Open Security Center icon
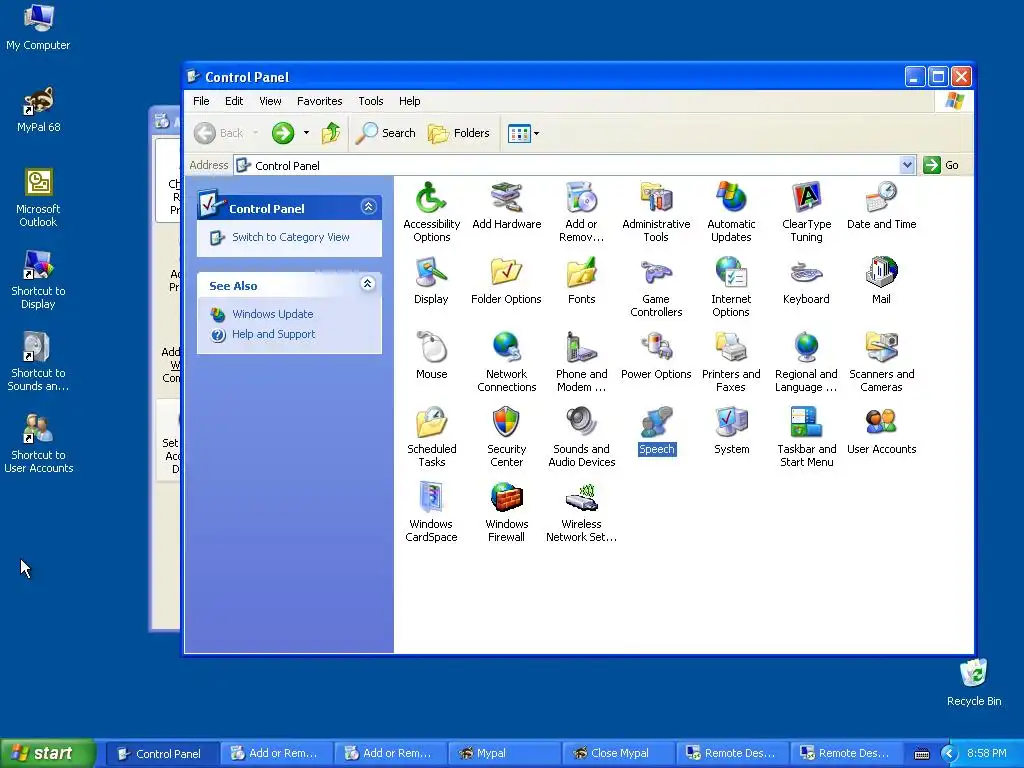The image size is (1024, 768). (506, 437)
